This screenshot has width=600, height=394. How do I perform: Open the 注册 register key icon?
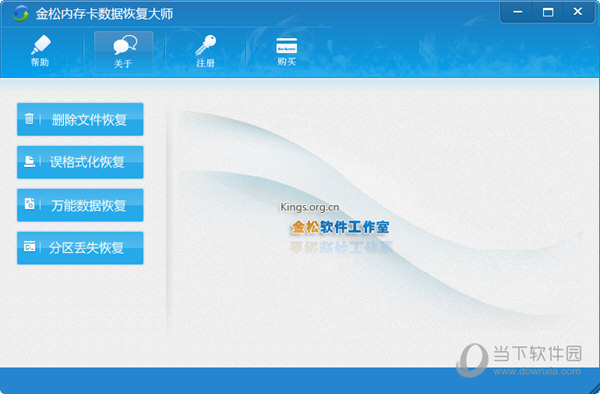[205, 51]
